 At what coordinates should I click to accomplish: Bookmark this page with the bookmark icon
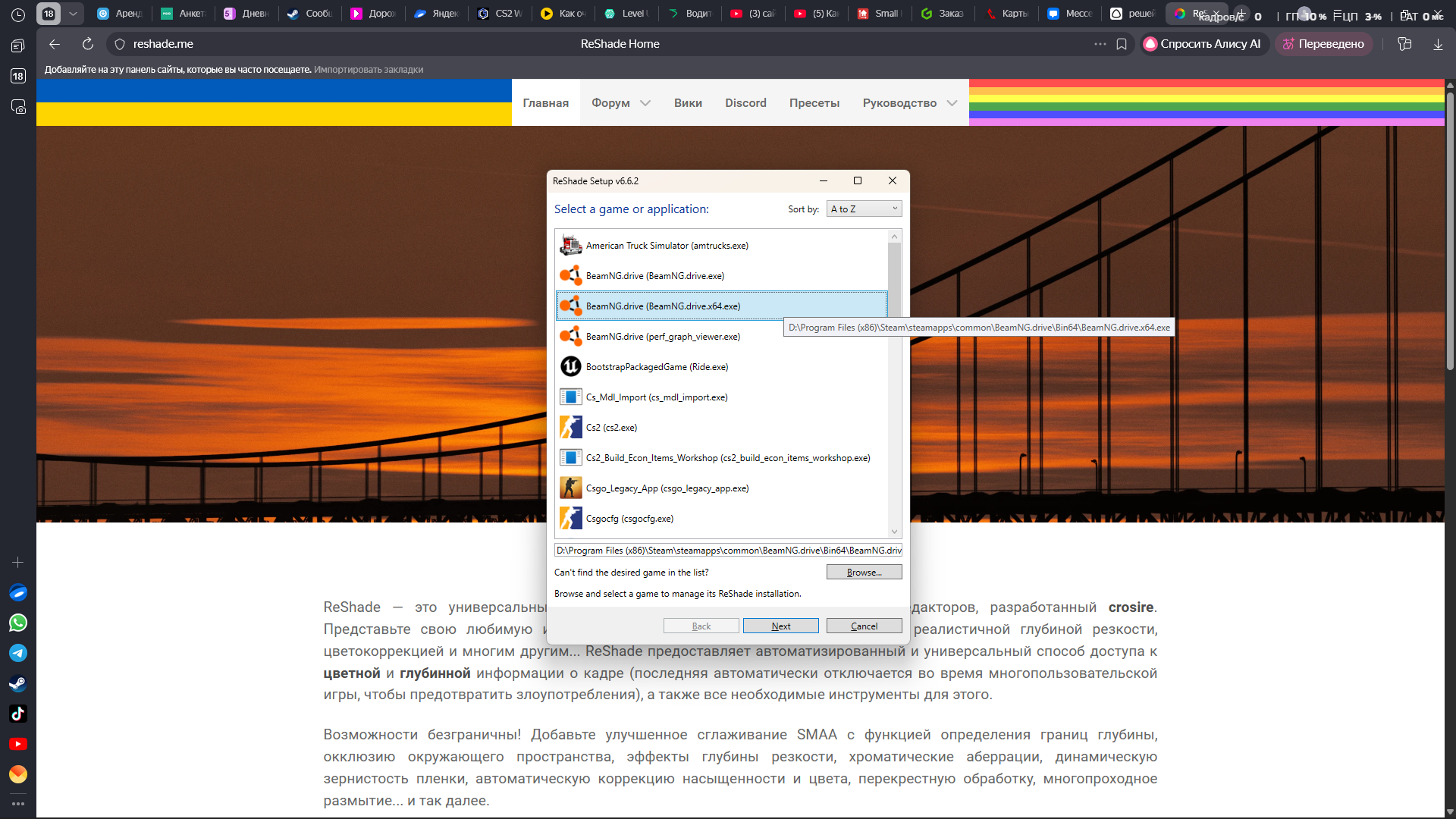point(1122,44)
